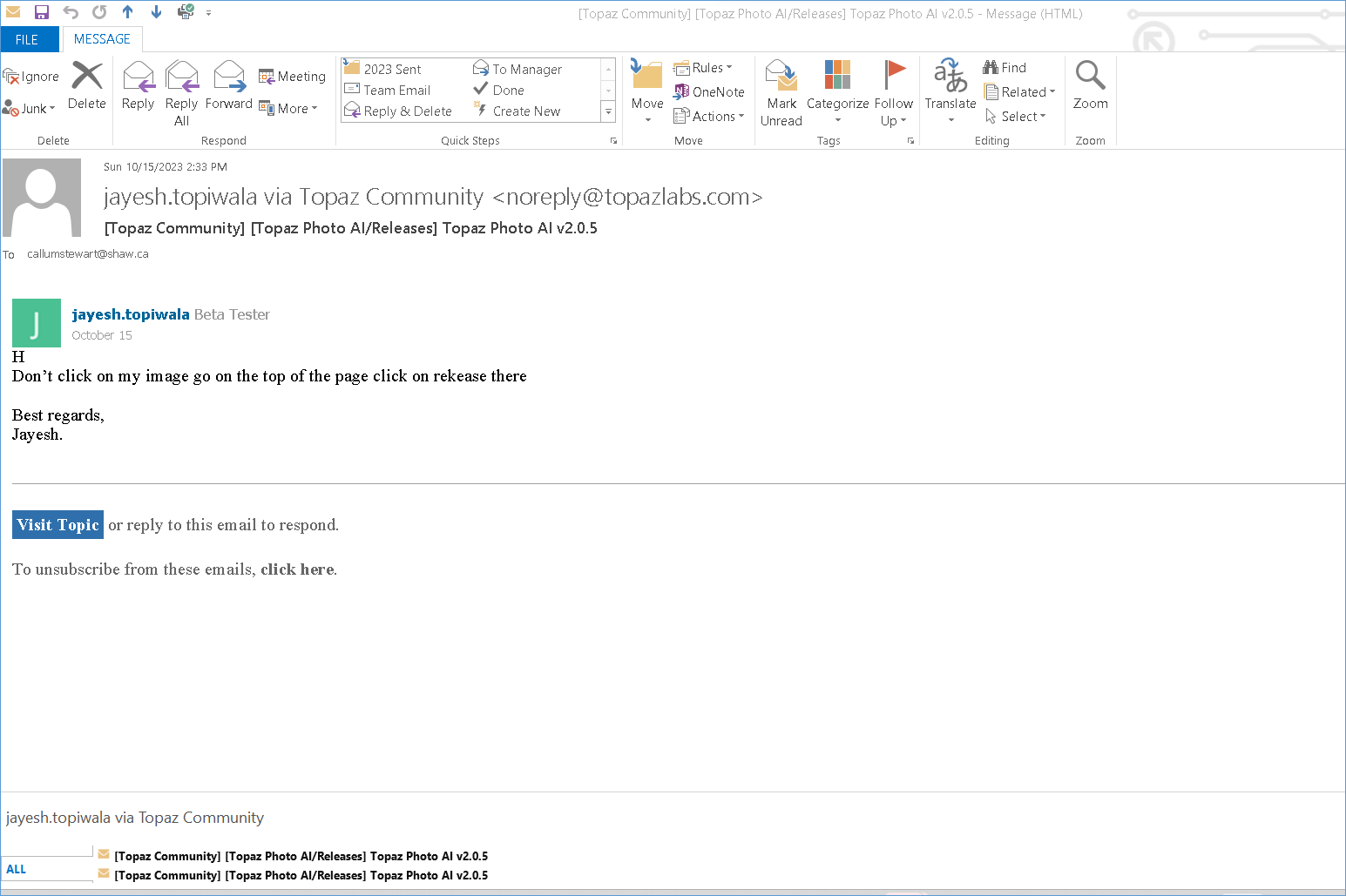Mark the message as Unread
The image size is (1346, 896).
[781, 92]
